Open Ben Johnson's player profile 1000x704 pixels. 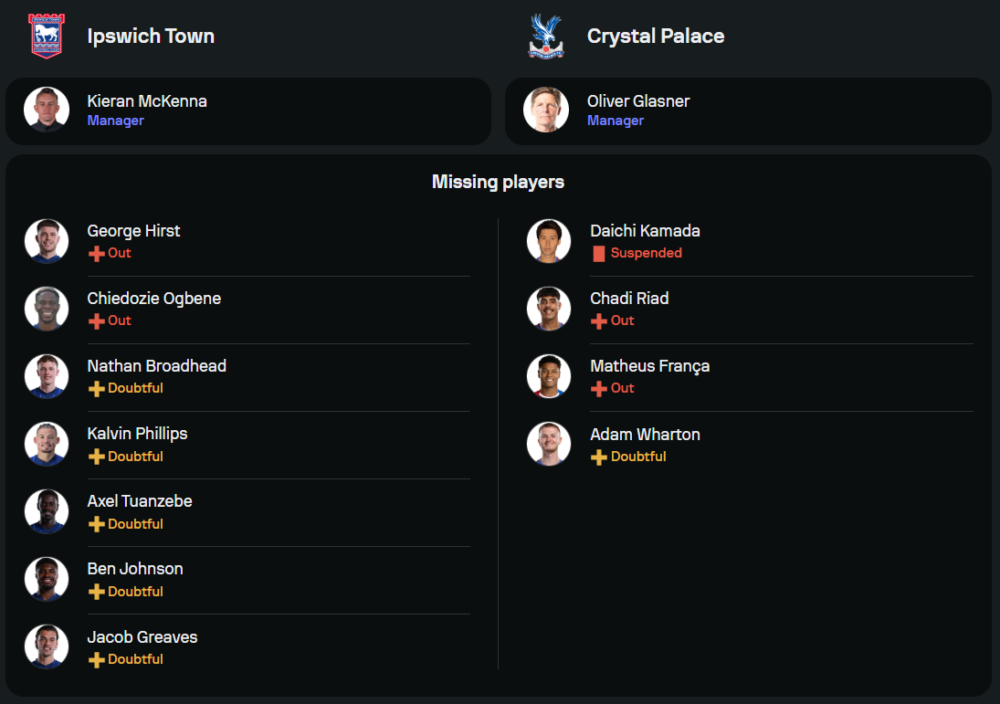pos(135,569)
